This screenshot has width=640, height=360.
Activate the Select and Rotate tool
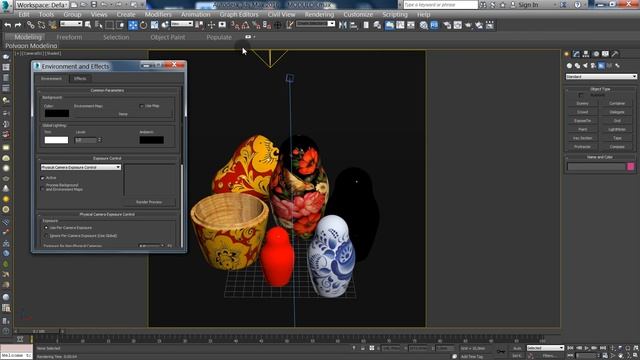tap(143, 25)
